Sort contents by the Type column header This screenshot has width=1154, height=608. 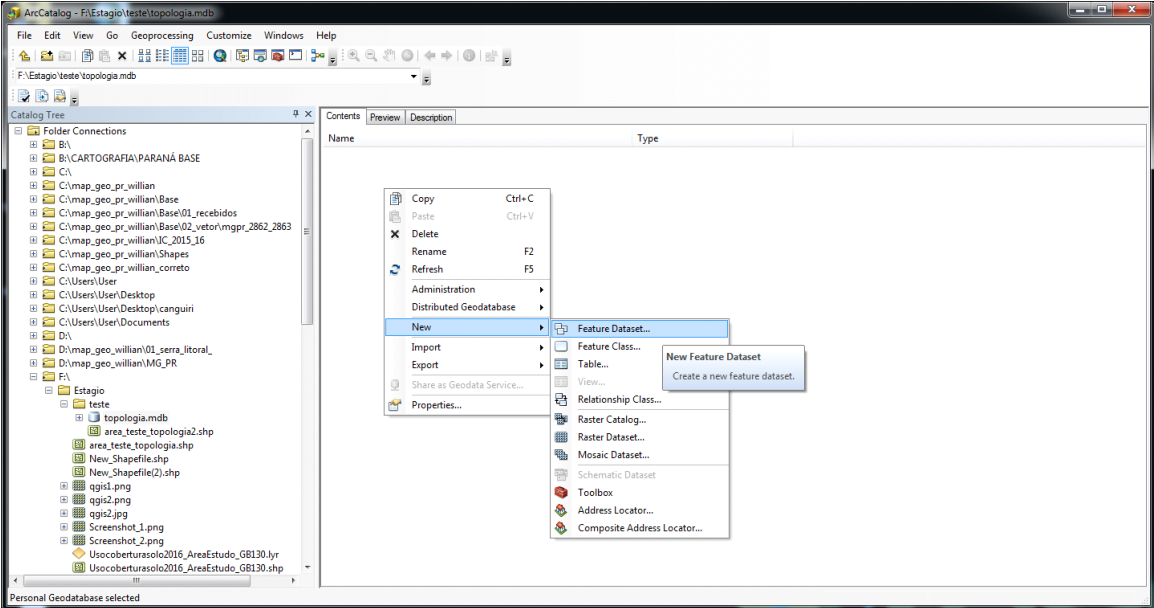pyautogui.click(x=712, y=138)
